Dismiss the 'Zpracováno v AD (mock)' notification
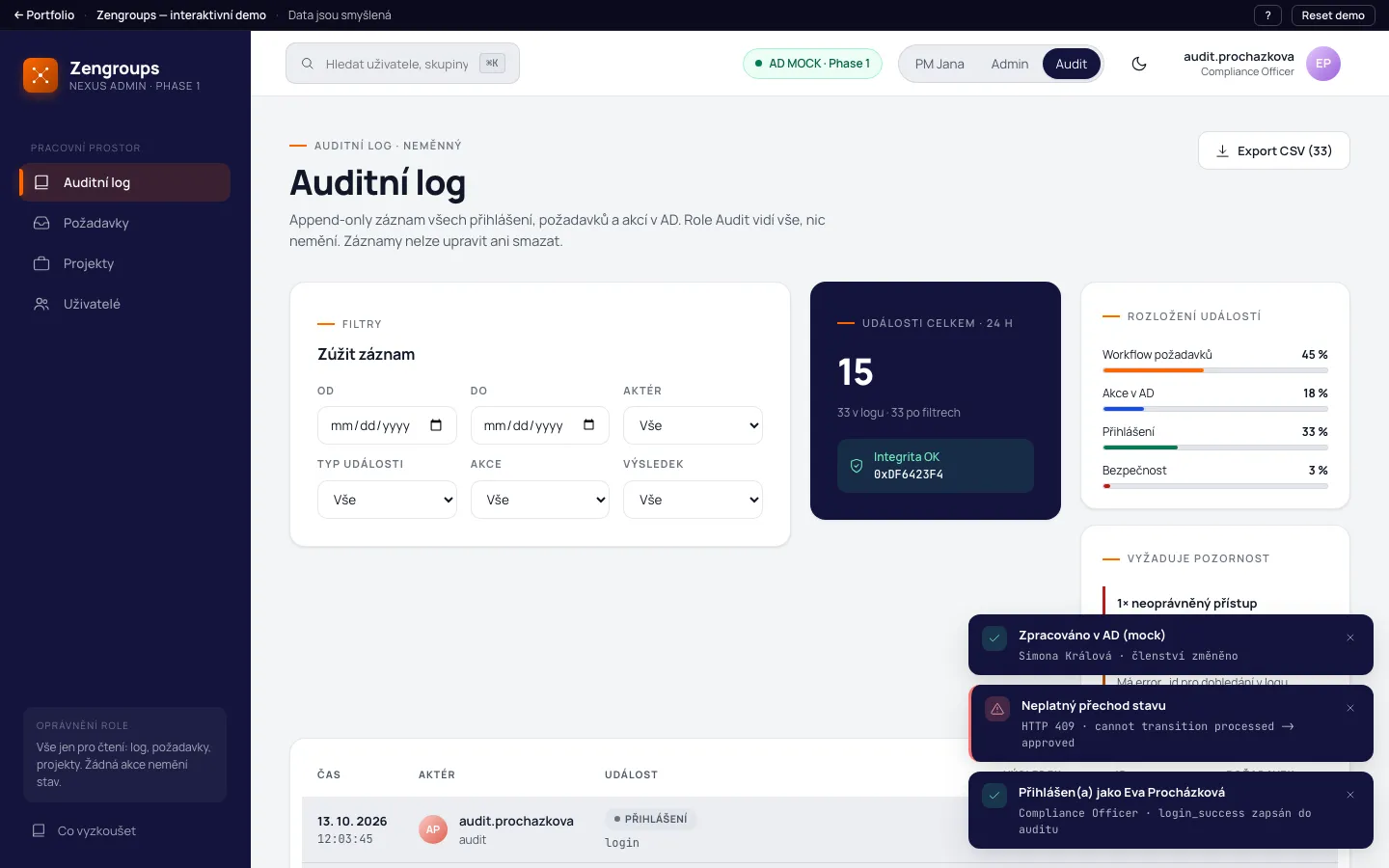Viewport: 1389px width, 868px height. coord(1350,637)
